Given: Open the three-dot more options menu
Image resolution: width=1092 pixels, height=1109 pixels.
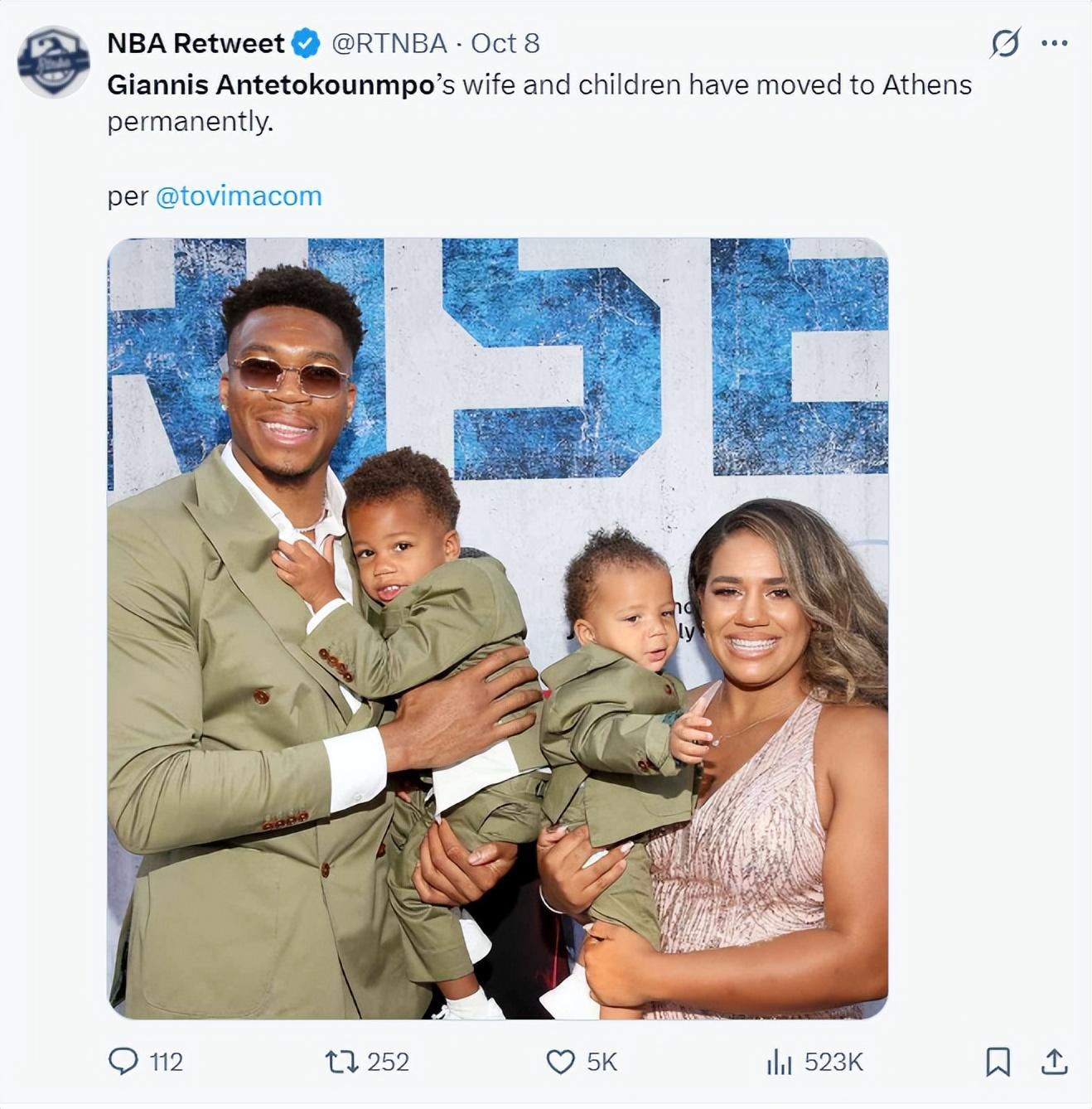Looking at the screenshot, I should point(1054,43).
